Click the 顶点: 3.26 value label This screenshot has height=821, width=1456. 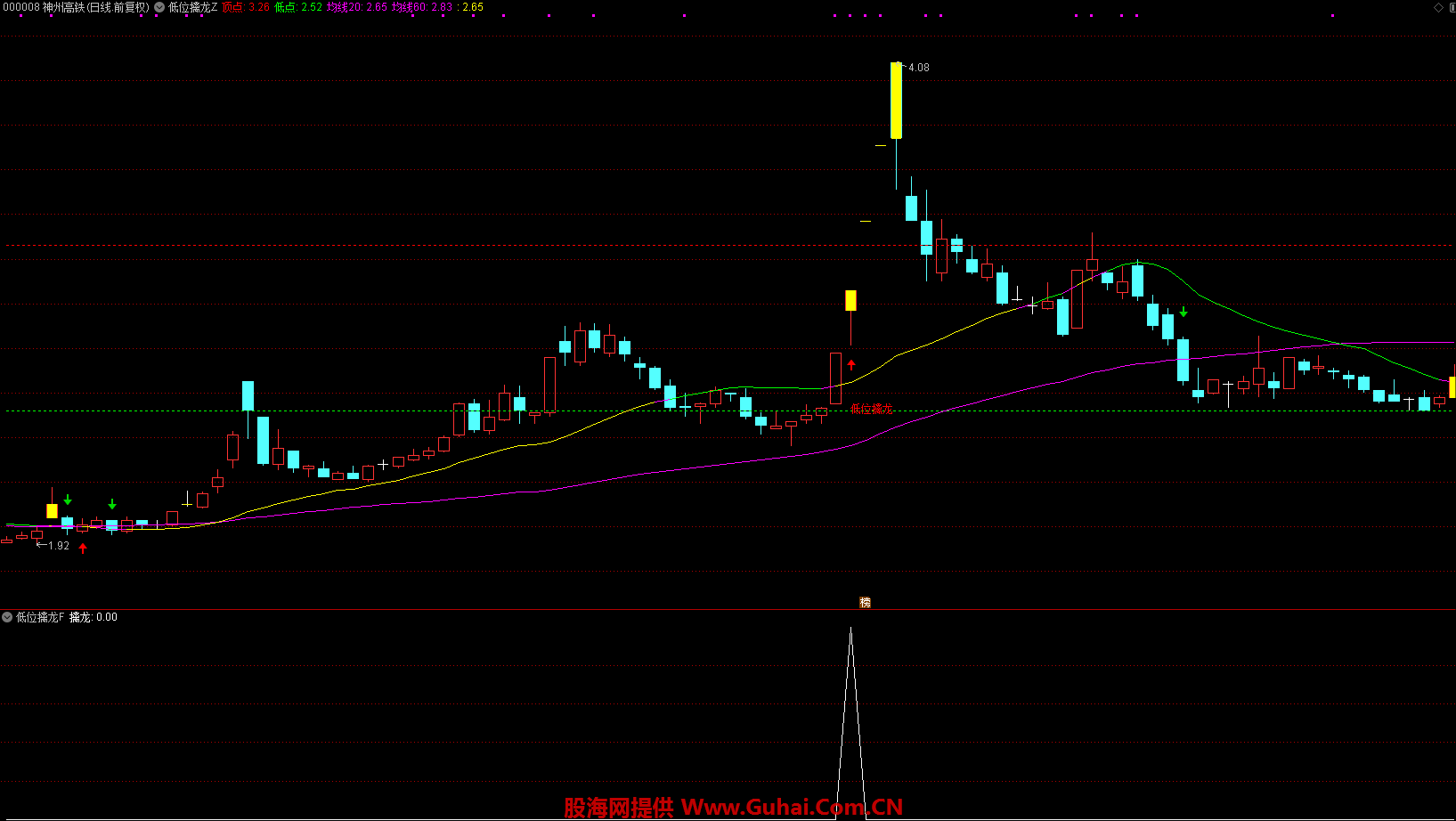[246, 7]
